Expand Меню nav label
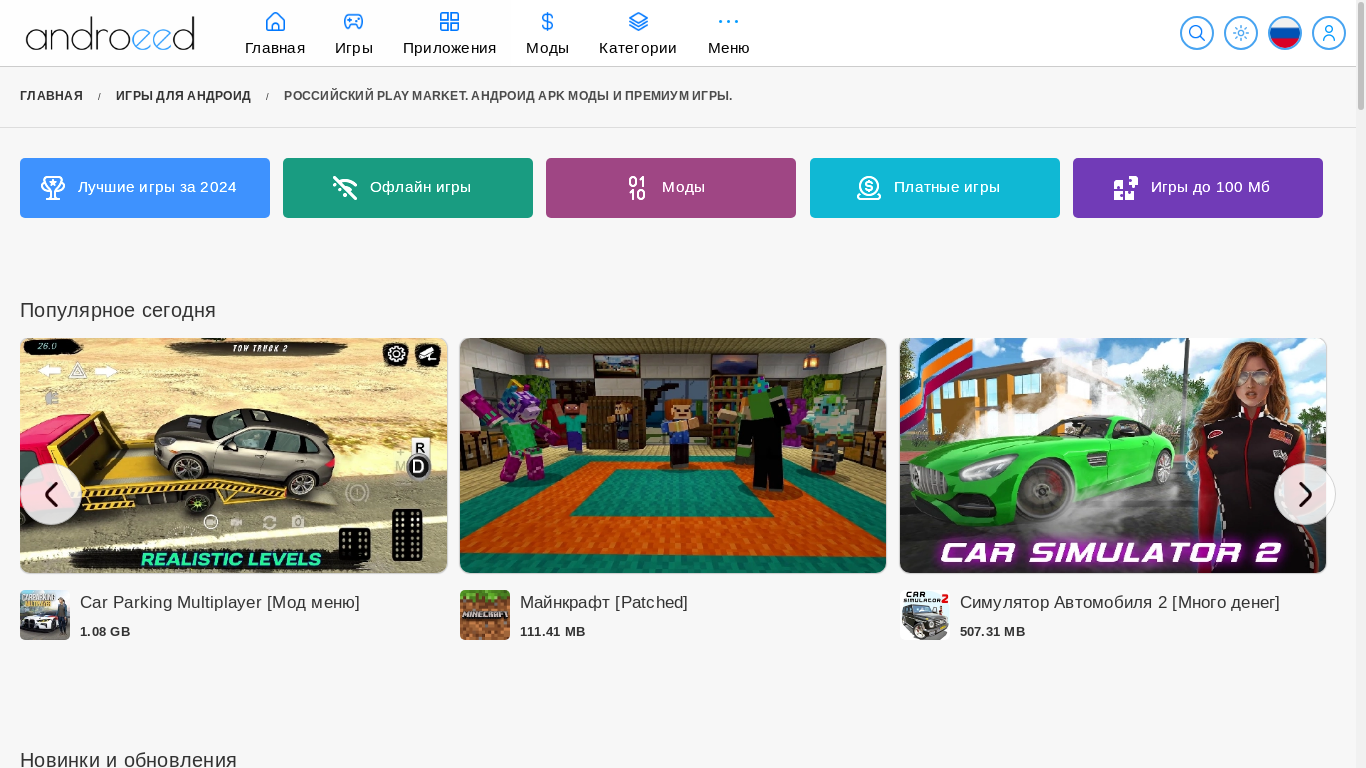This screenshot has width=1366, height=768. tap(728, 48)
